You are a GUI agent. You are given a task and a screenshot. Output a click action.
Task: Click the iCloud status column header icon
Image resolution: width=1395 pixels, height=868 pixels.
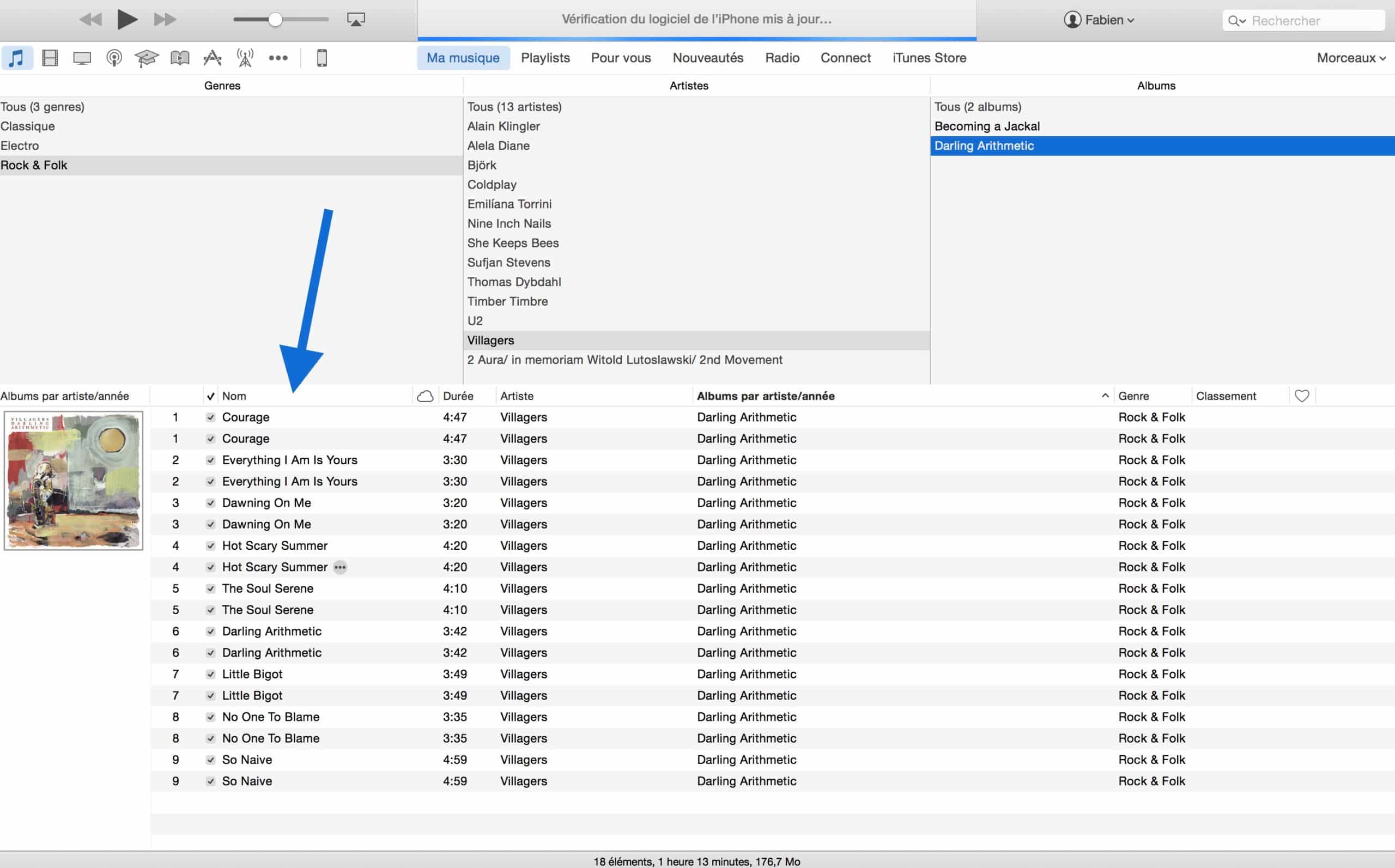tap(425, 396)
